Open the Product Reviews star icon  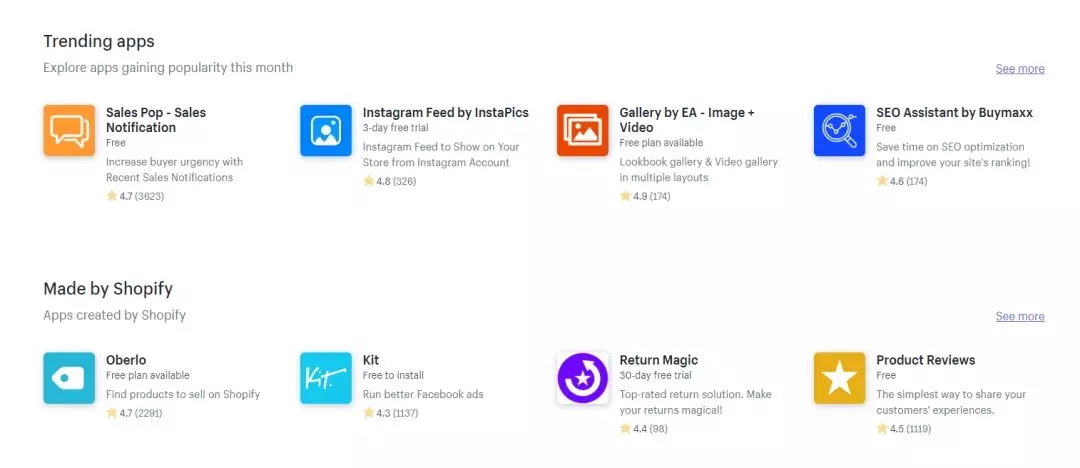click(840, 378)
